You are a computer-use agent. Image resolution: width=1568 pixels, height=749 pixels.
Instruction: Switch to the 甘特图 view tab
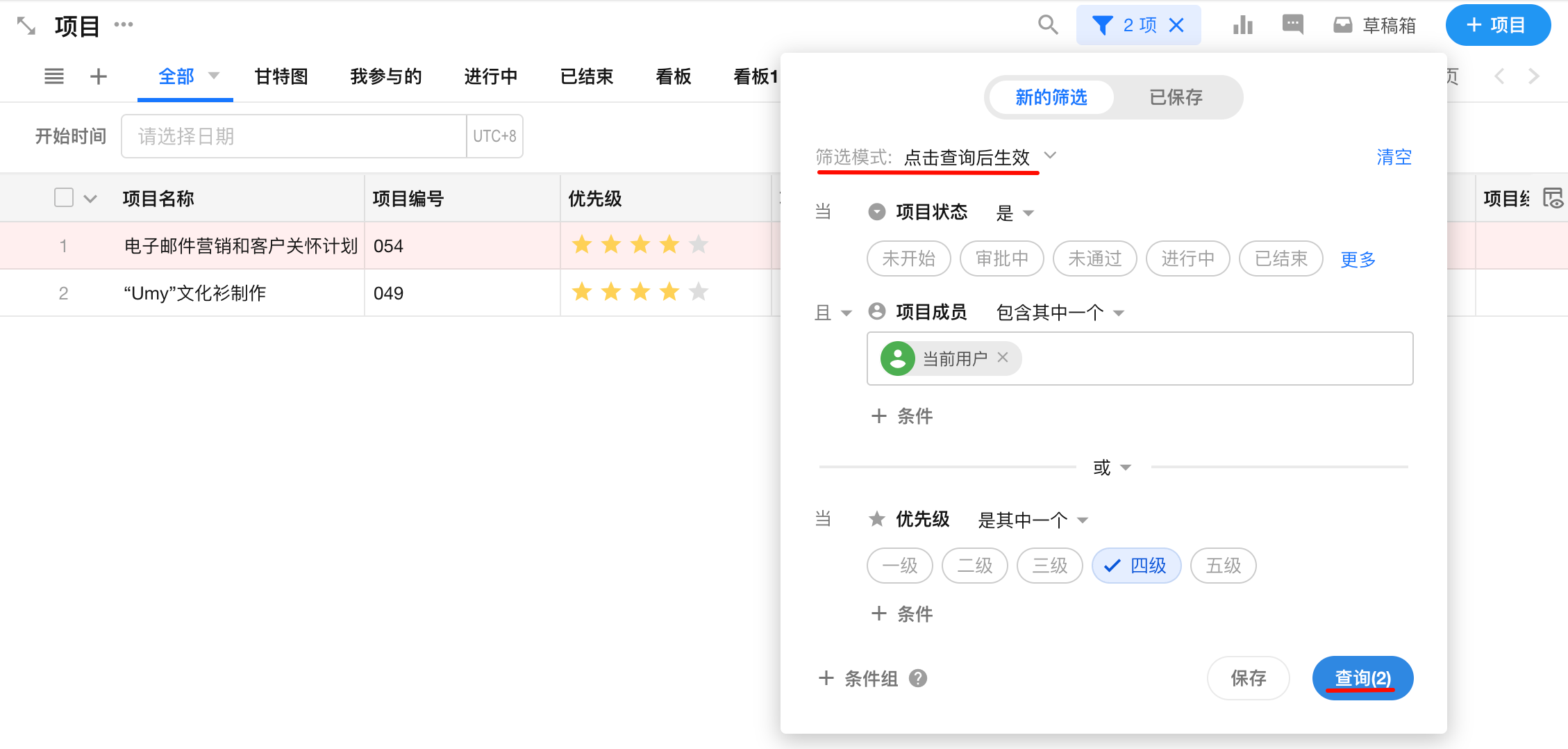(x=281, y=76)
